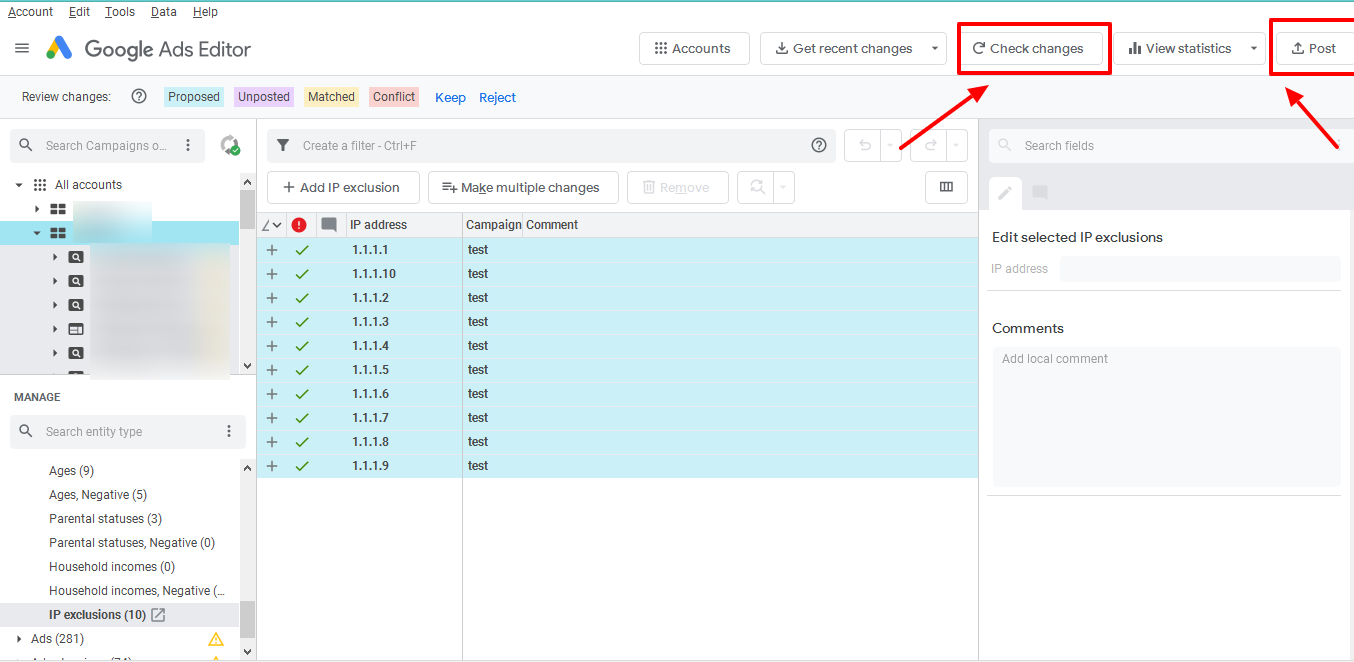Open the filter help question icon

tap(819, 146)
